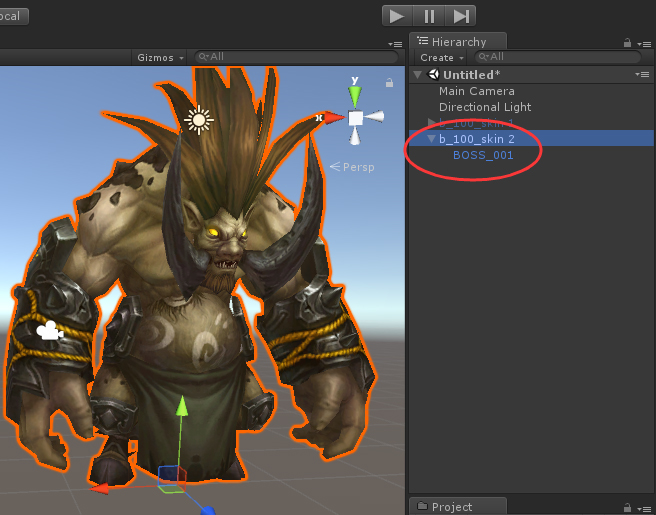Click the green Y axis gizmo cone
656x515 pixels.
[355, 97]
